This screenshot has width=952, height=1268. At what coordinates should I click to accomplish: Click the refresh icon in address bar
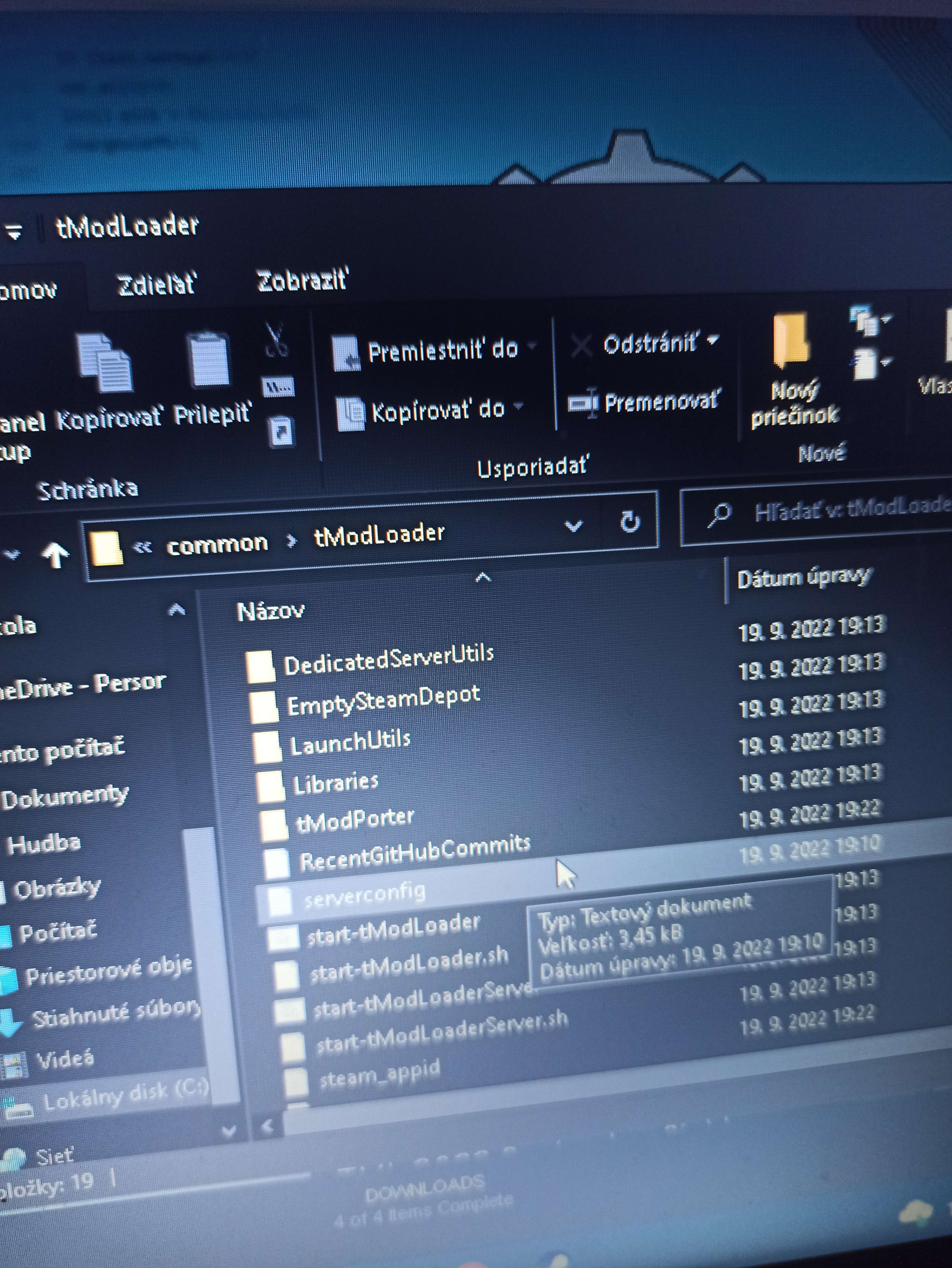[x=630, y=522]
